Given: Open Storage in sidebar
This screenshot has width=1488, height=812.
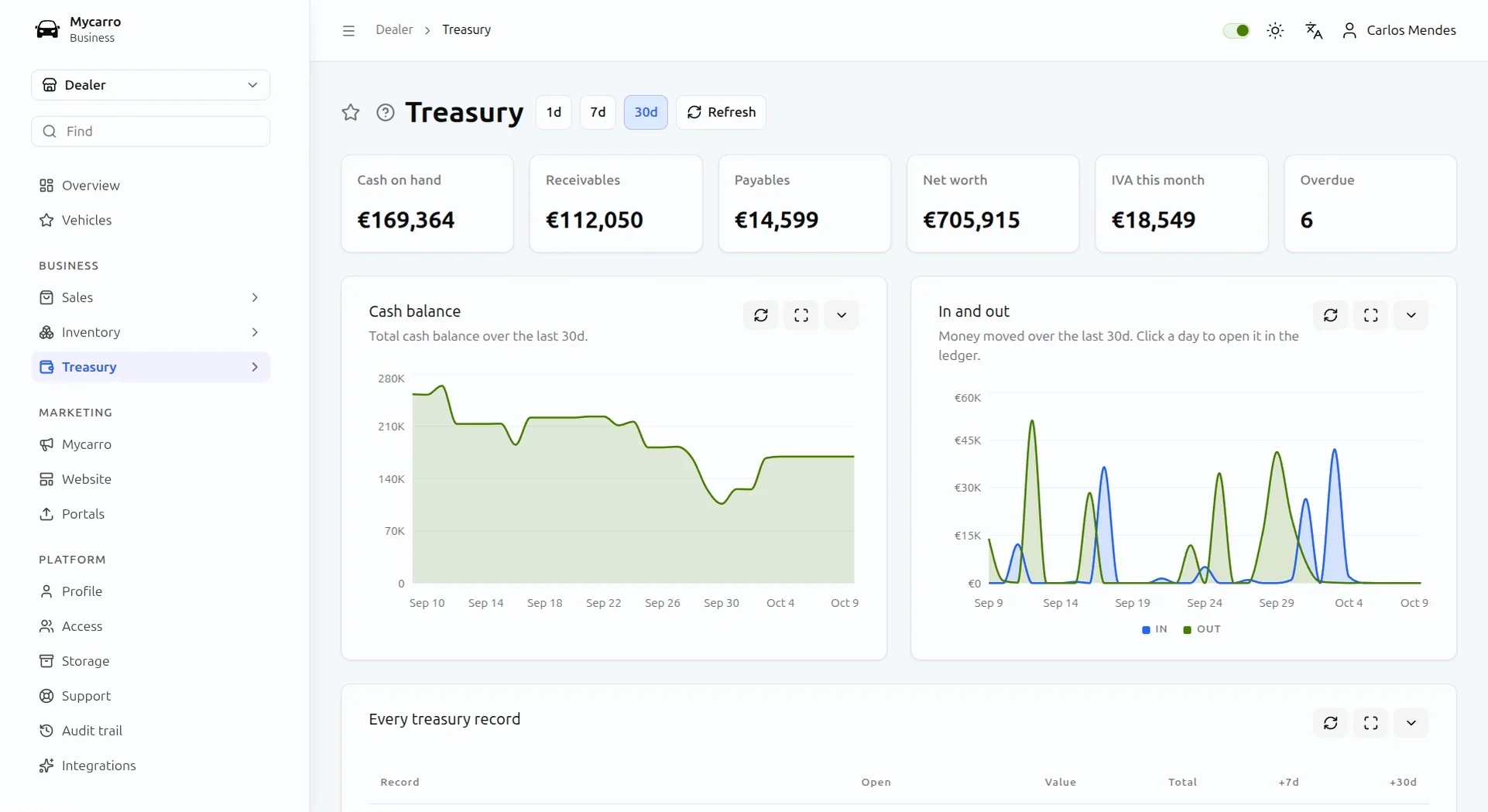Looking at the screenshot, I should click(x=151, y=661).
